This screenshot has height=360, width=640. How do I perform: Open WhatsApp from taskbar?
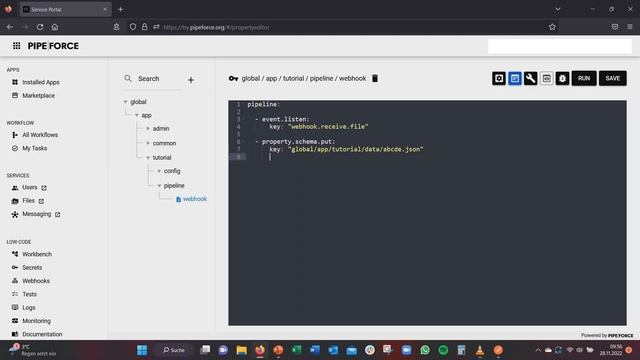pyautogui.click(x=425, y=350)
